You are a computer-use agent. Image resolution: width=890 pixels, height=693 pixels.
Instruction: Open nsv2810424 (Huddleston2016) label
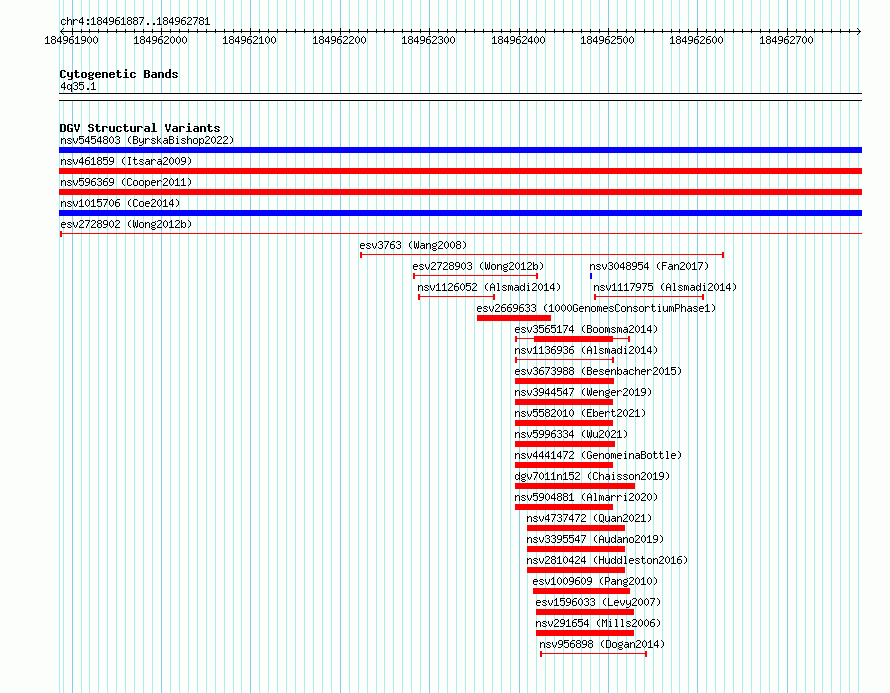click(x=607, y=560)
